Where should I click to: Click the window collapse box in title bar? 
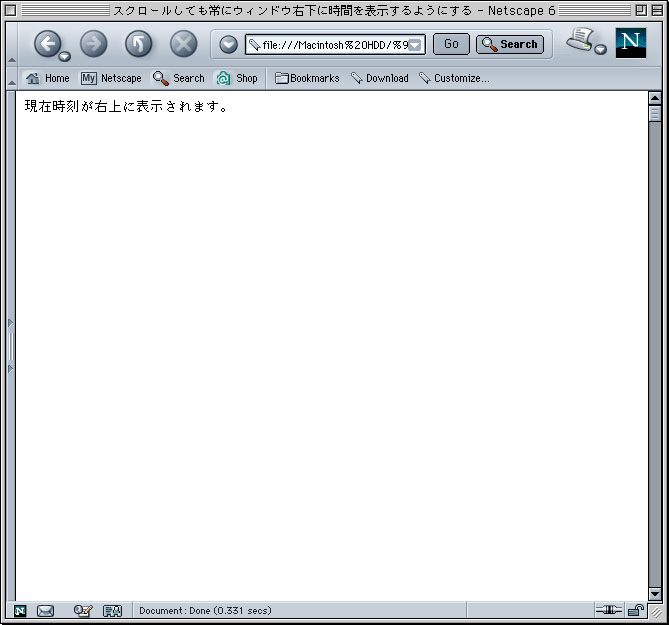[x=657, y=10]
